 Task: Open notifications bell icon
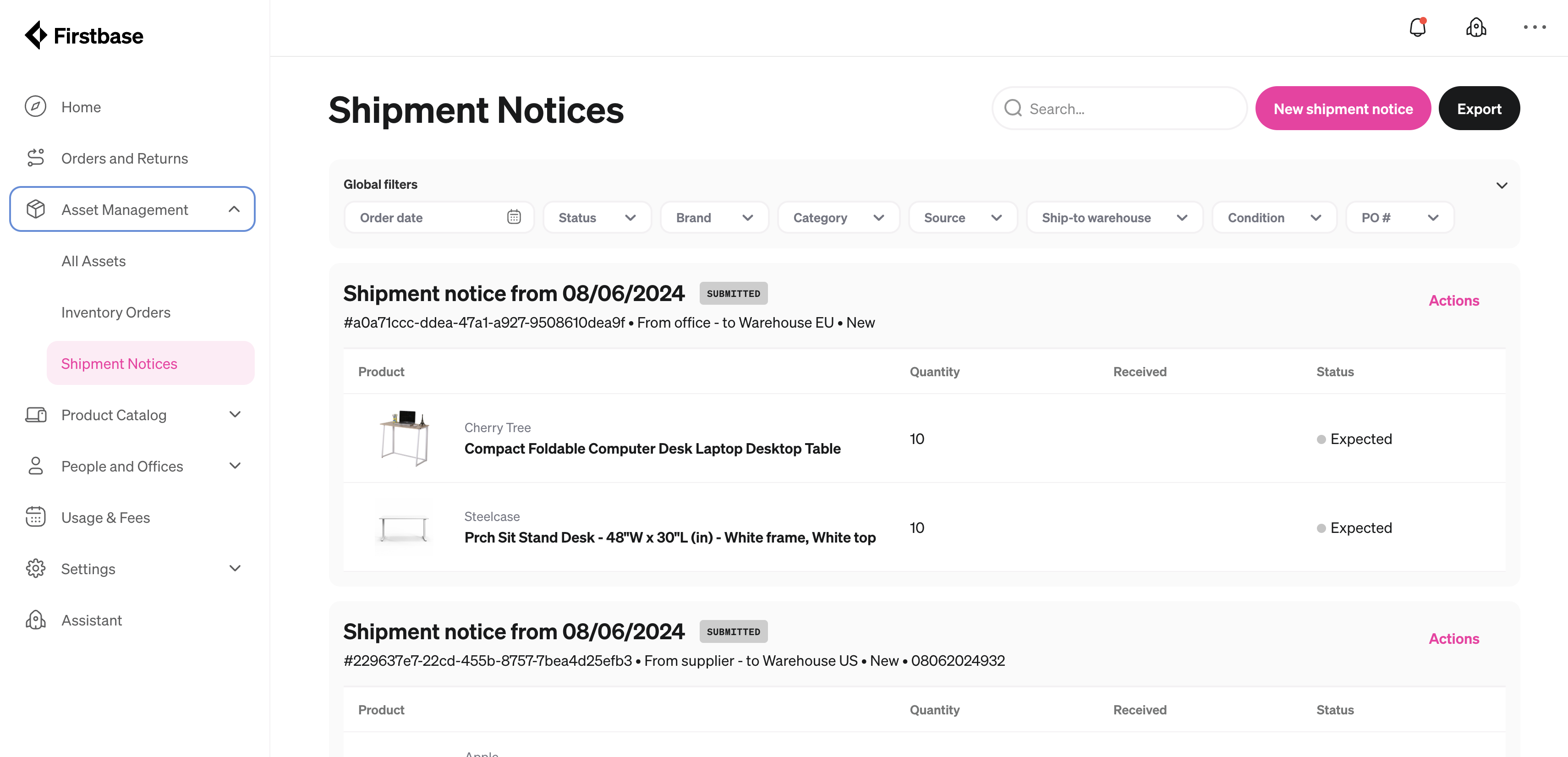coord(1418,27)
